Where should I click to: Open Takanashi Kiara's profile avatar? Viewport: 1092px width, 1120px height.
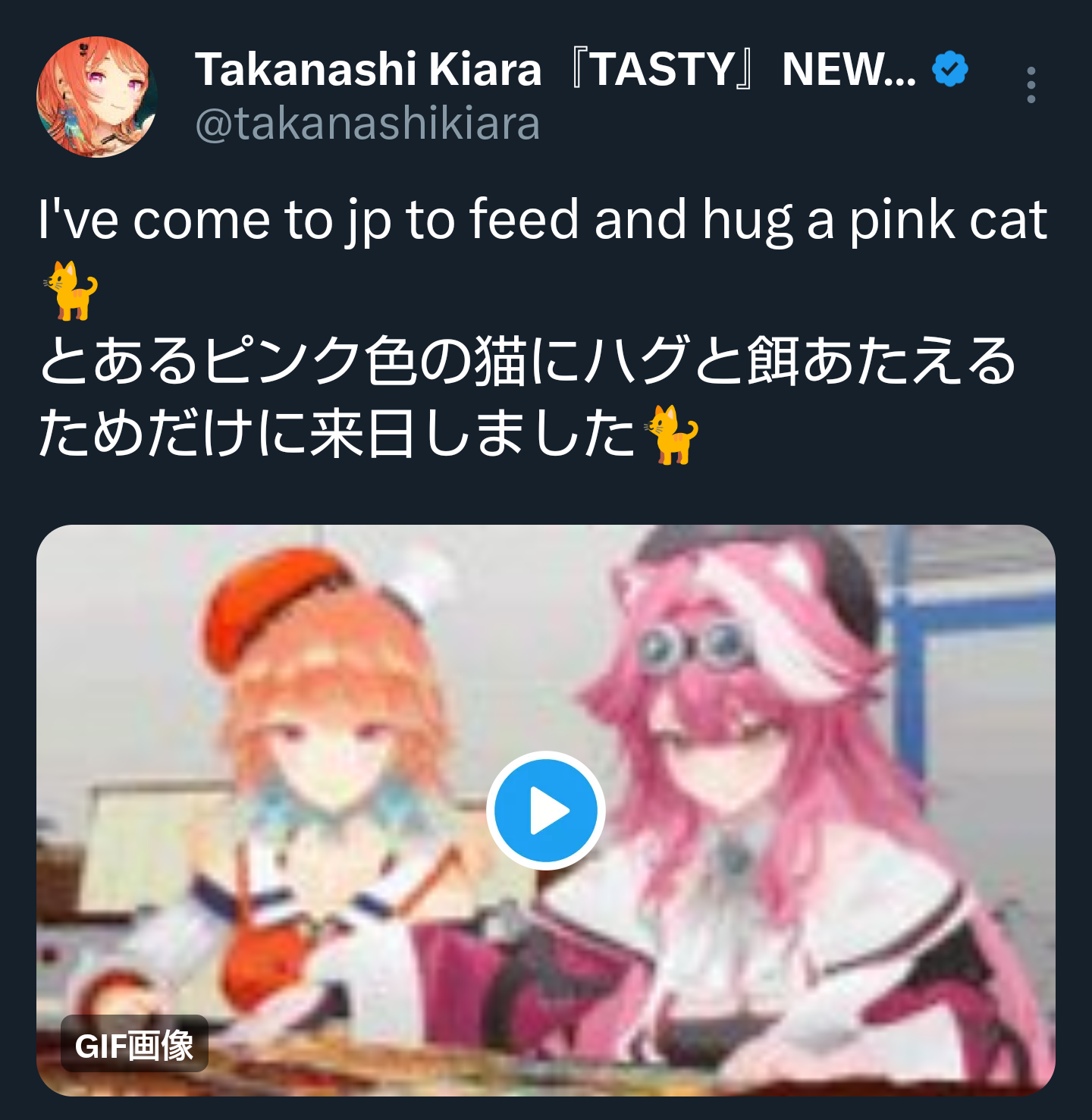click(96, 96)
